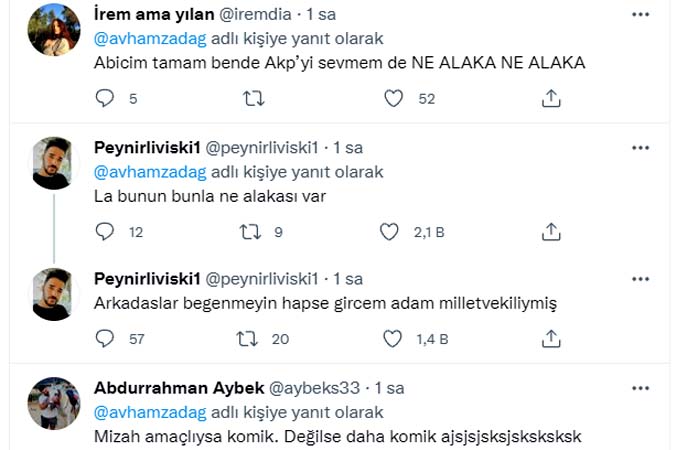This screenshot has width=690, height=450.
Task: Open more options for İrem ama yılan's tweet
Action: pyautogui.click(x=640, y=14)
